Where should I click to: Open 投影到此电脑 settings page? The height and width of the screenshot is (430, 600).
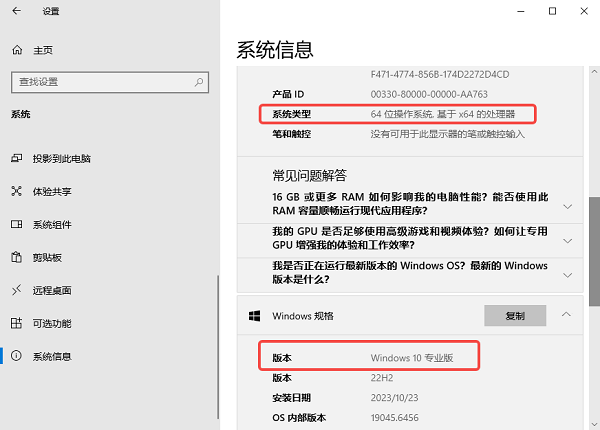click(109, 158)
